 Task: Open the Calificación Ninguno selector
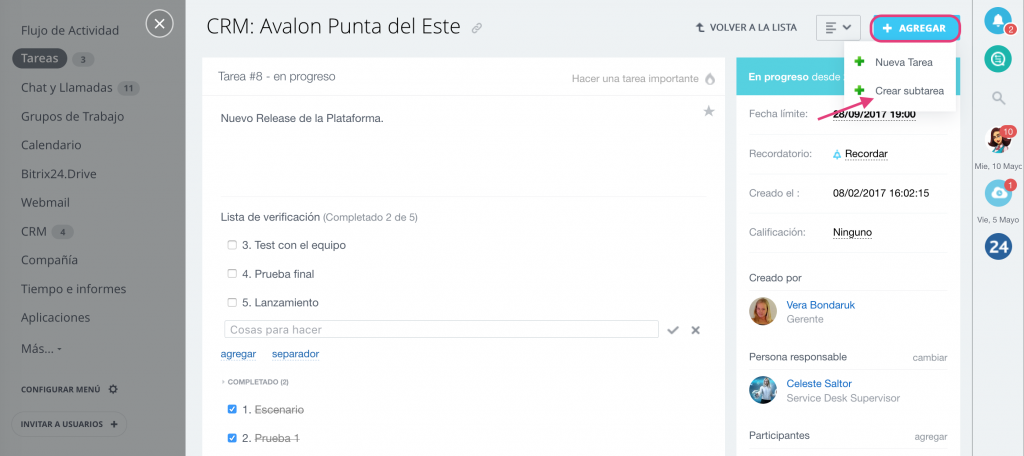852,232
